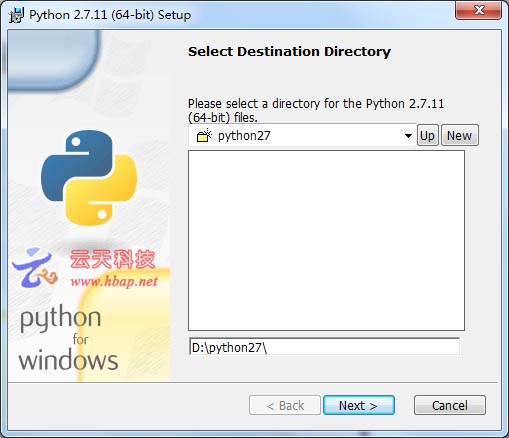The height and width of the screenshot is (438, 509).
Task: Click the Python 2.7.11 (64-bit) Setup title
Action: coord(110,15)
